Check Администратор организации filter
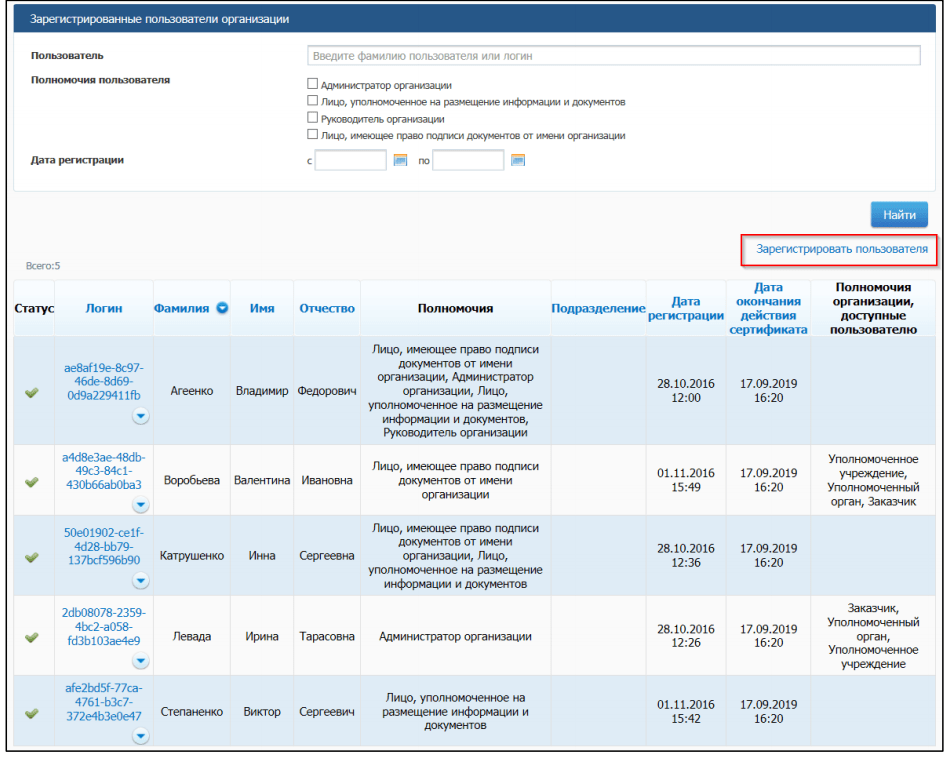 pyautogui.click(x=312, y=84)
